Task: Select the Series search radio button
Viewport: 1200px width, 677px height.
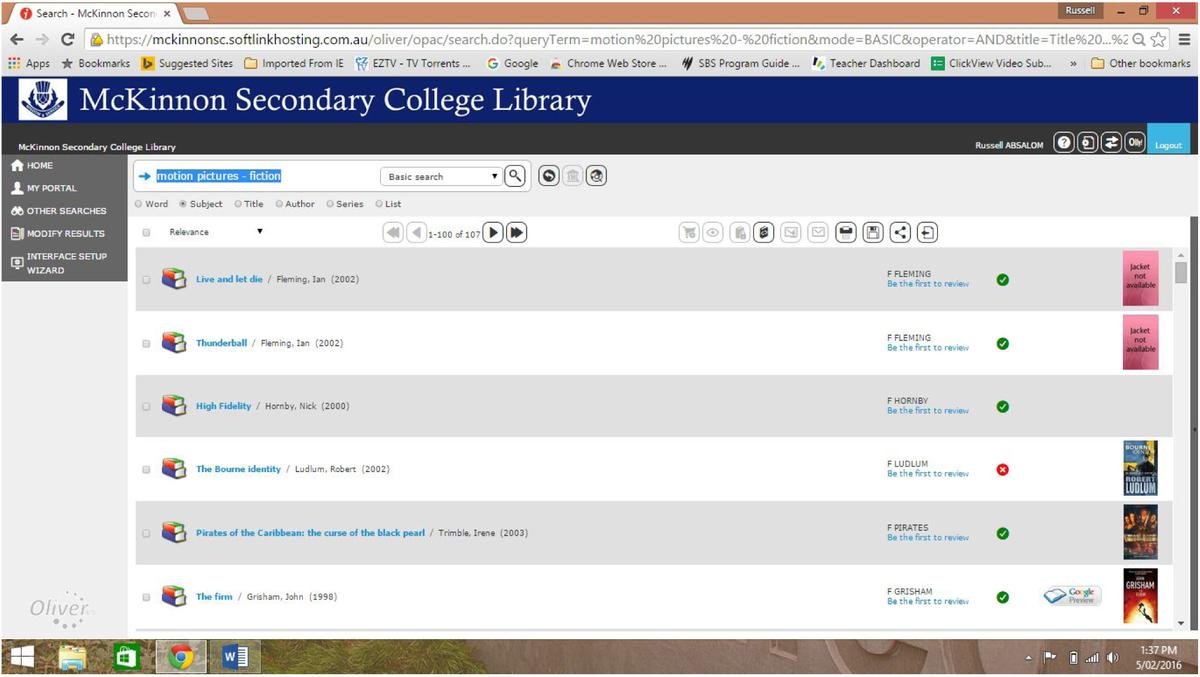Action: coord(330,204)
